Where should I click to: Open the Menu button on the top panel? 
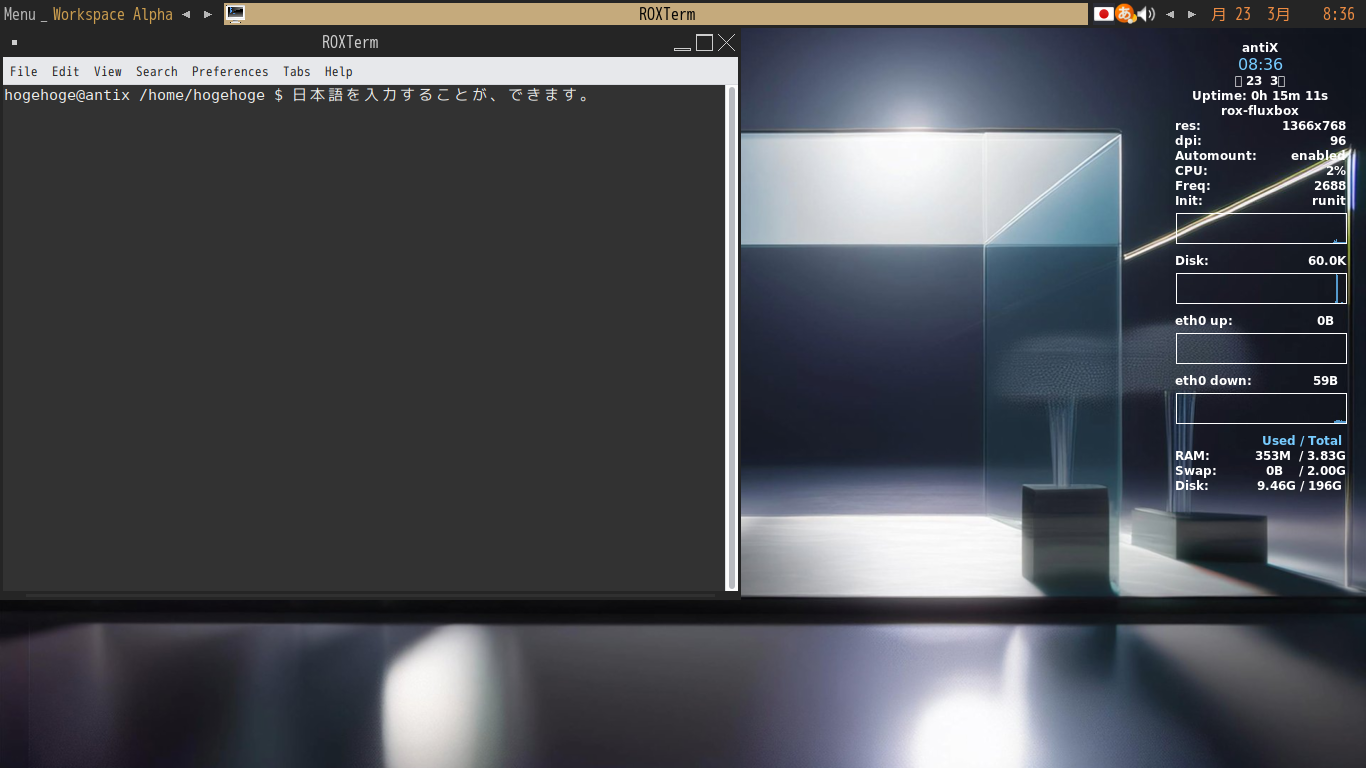point(20,14)
